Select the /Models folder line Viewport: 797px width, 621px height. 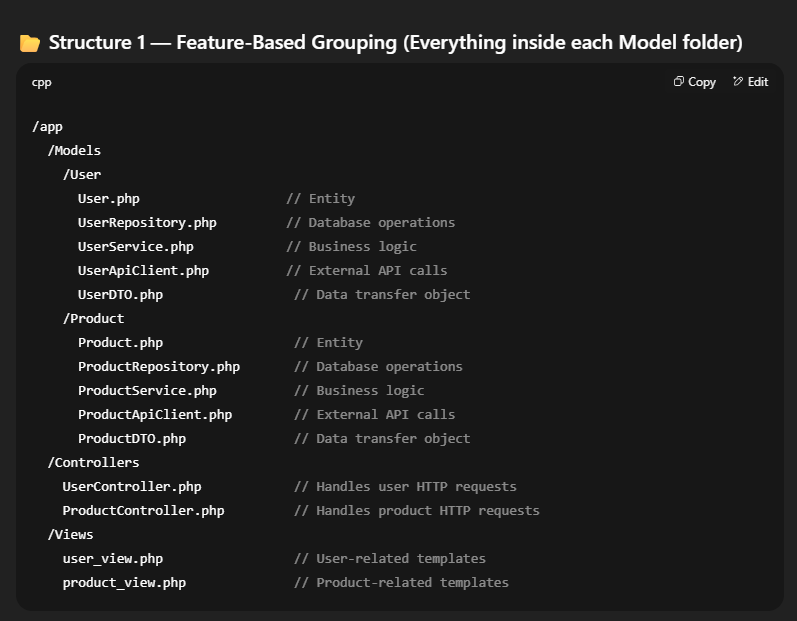74,151
